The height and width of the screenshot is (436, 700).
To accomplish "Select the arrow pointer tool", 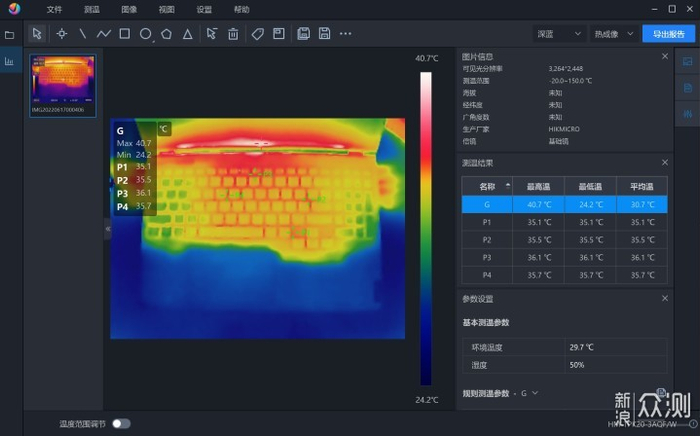I will coord(37,33).
